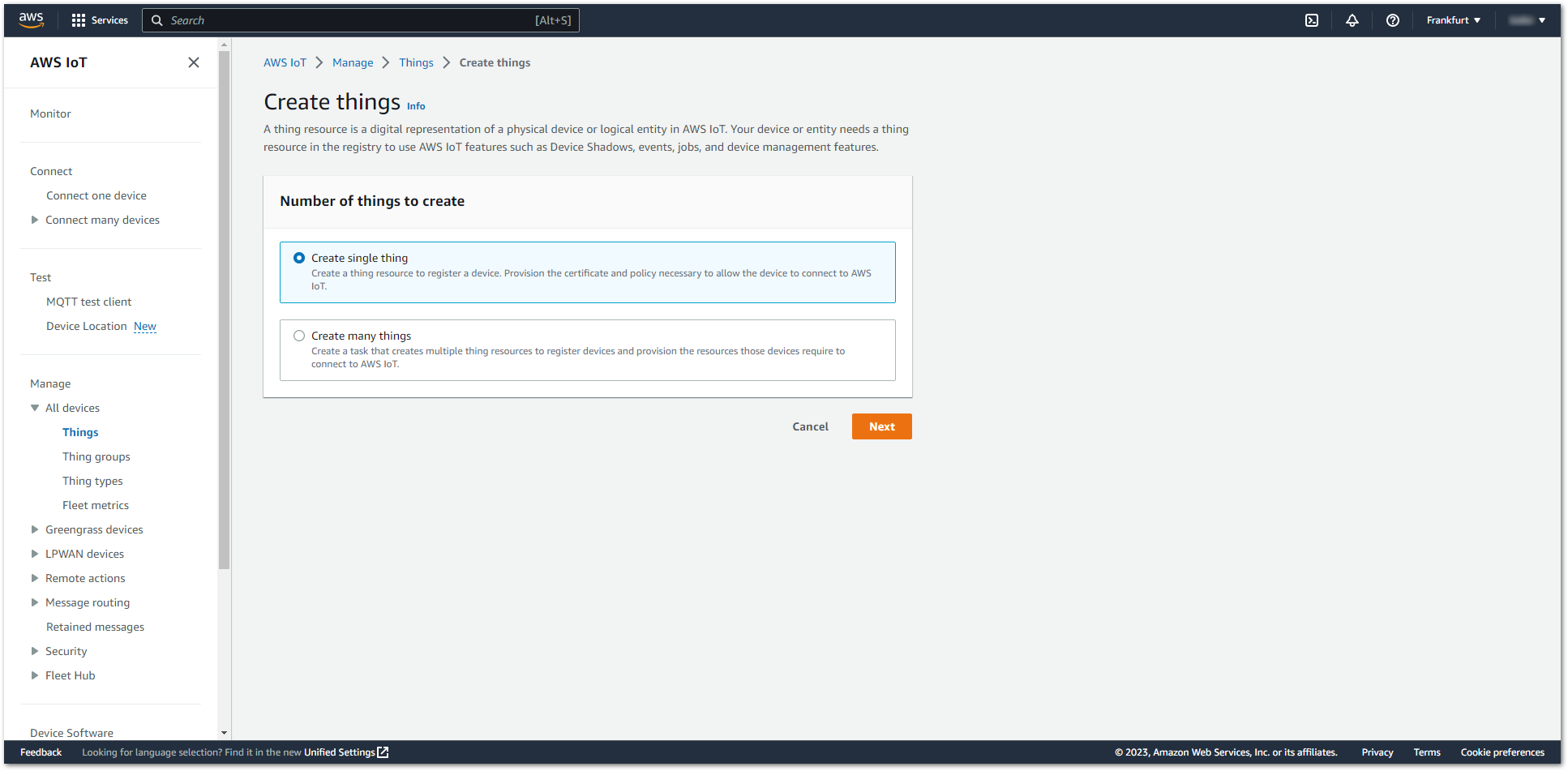The height and width of the screenshot is (771, 1568).
Task: Open the account menu dropdown
Action: click(1527, 20)
